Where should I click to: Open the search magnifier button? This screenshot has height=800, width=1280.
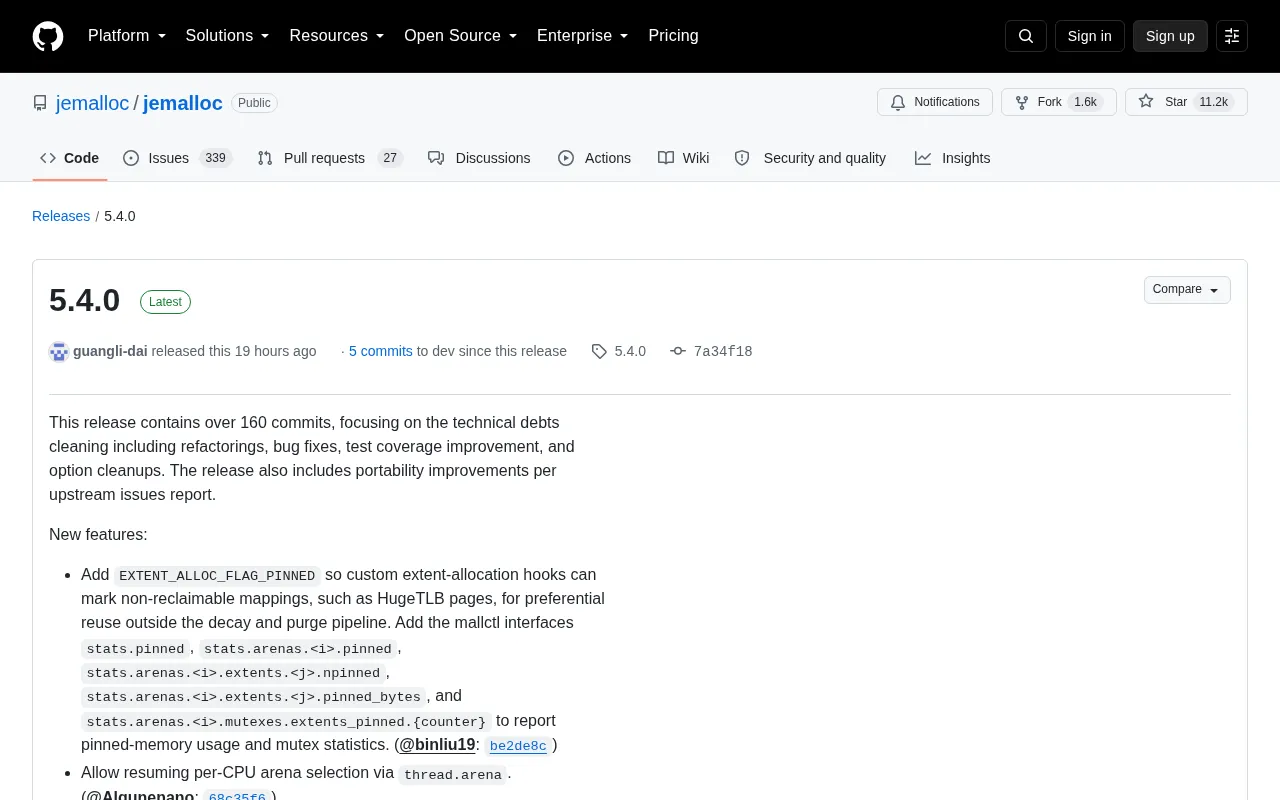pos(1026,36)
